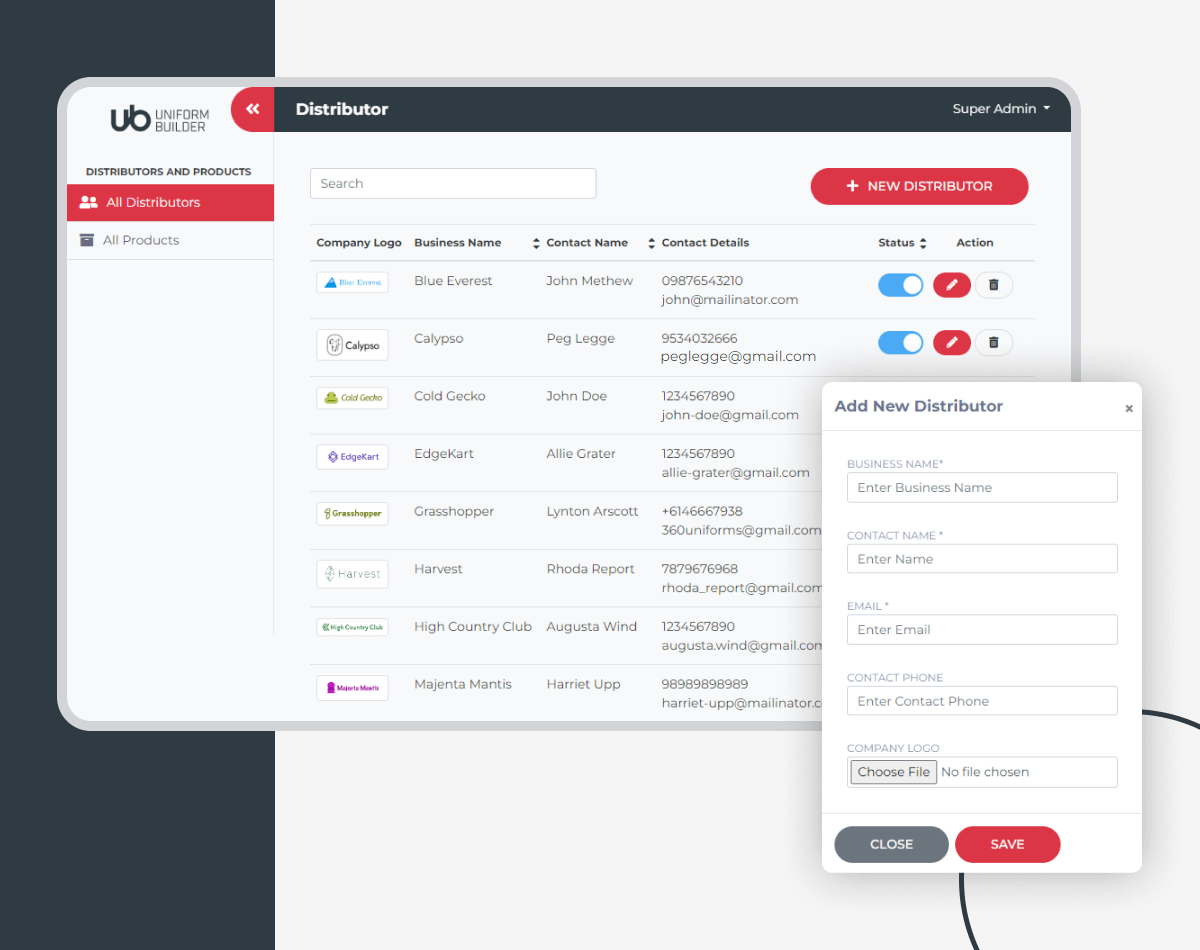Open the edit pencil for Calypso
1200x950 pixels.
[951, 342]
